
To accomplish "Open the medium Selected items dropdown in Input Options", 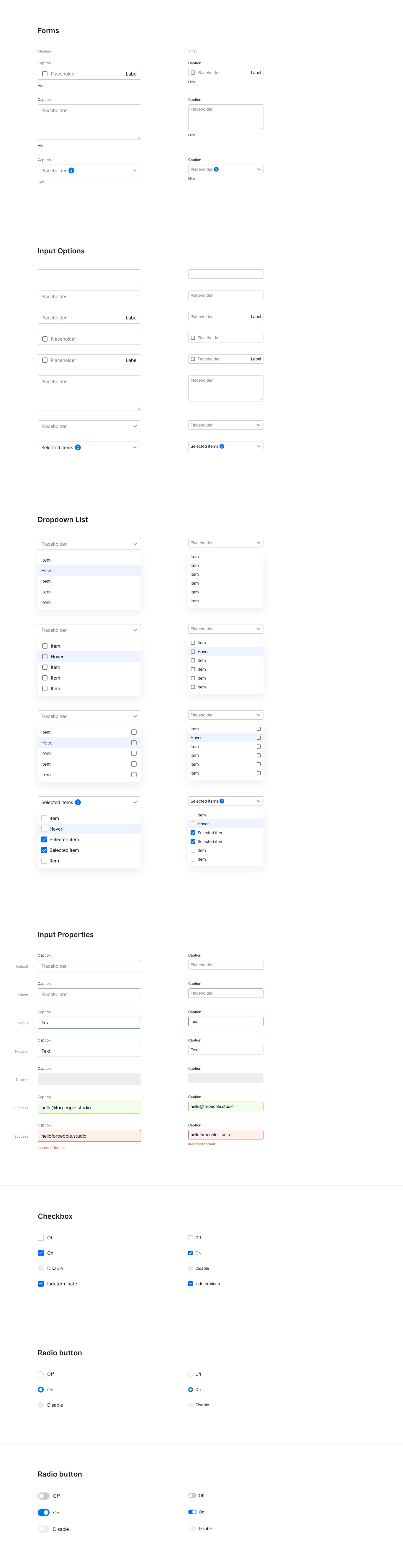I will [89, 447].
